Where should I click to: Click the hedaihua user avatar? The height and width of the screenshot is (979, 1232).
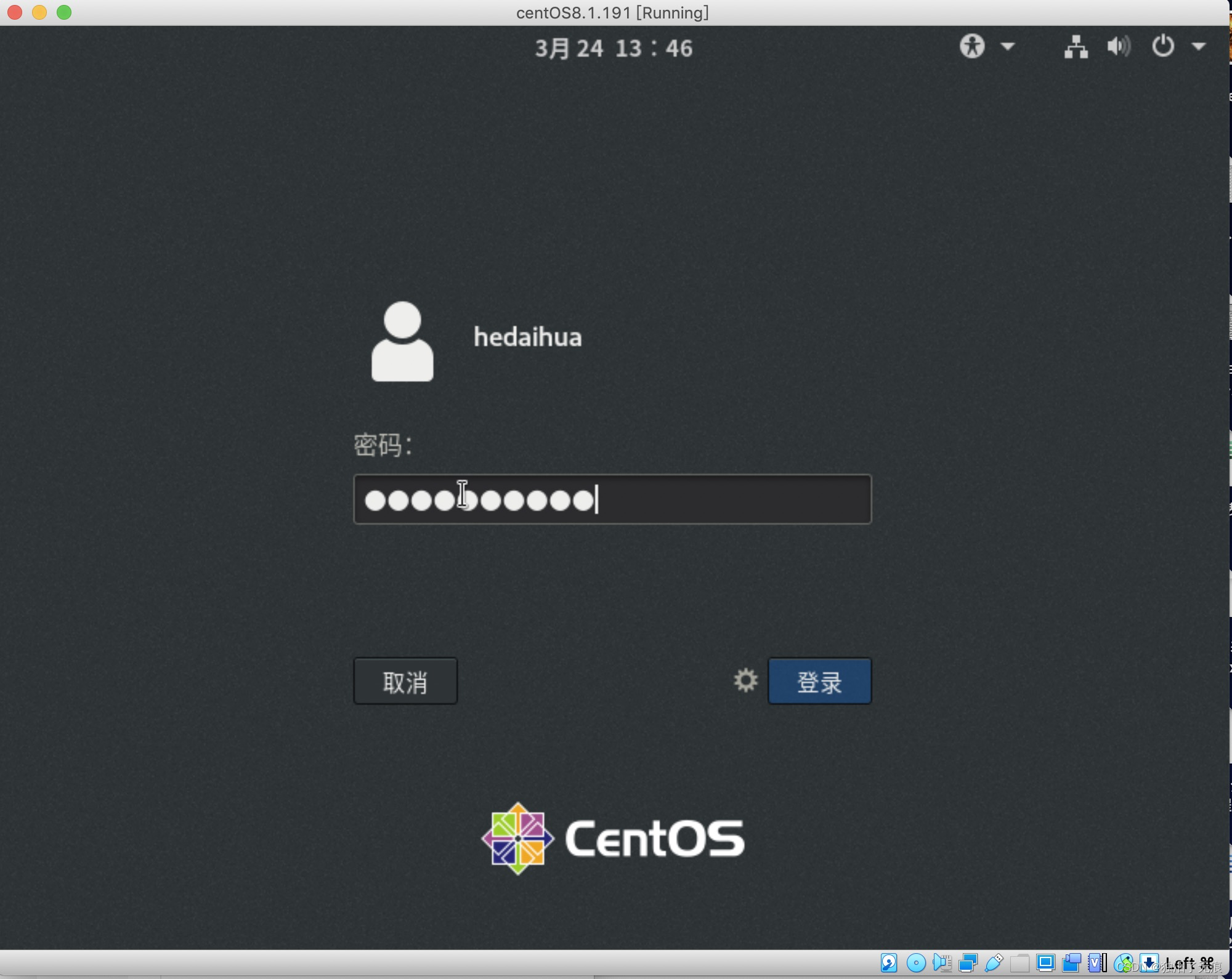pos(402,341)
